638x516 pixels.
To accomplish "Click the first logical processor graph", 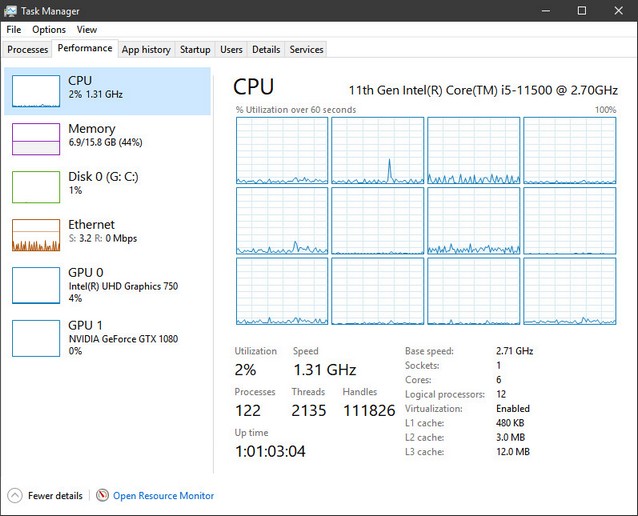I will 281,150.
